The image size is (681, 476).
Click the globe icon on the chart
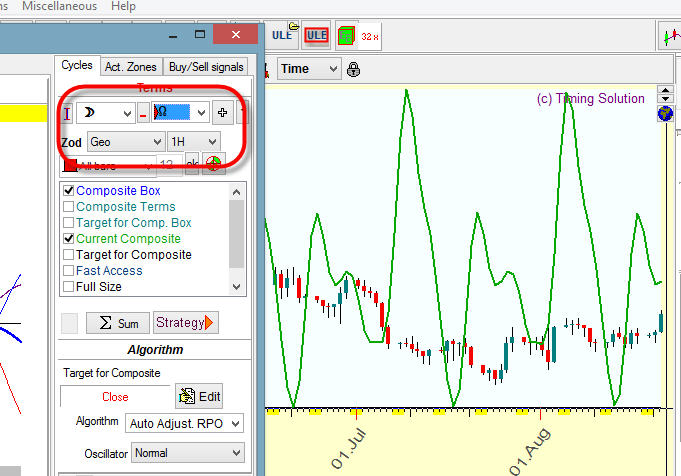pos(665,114)
